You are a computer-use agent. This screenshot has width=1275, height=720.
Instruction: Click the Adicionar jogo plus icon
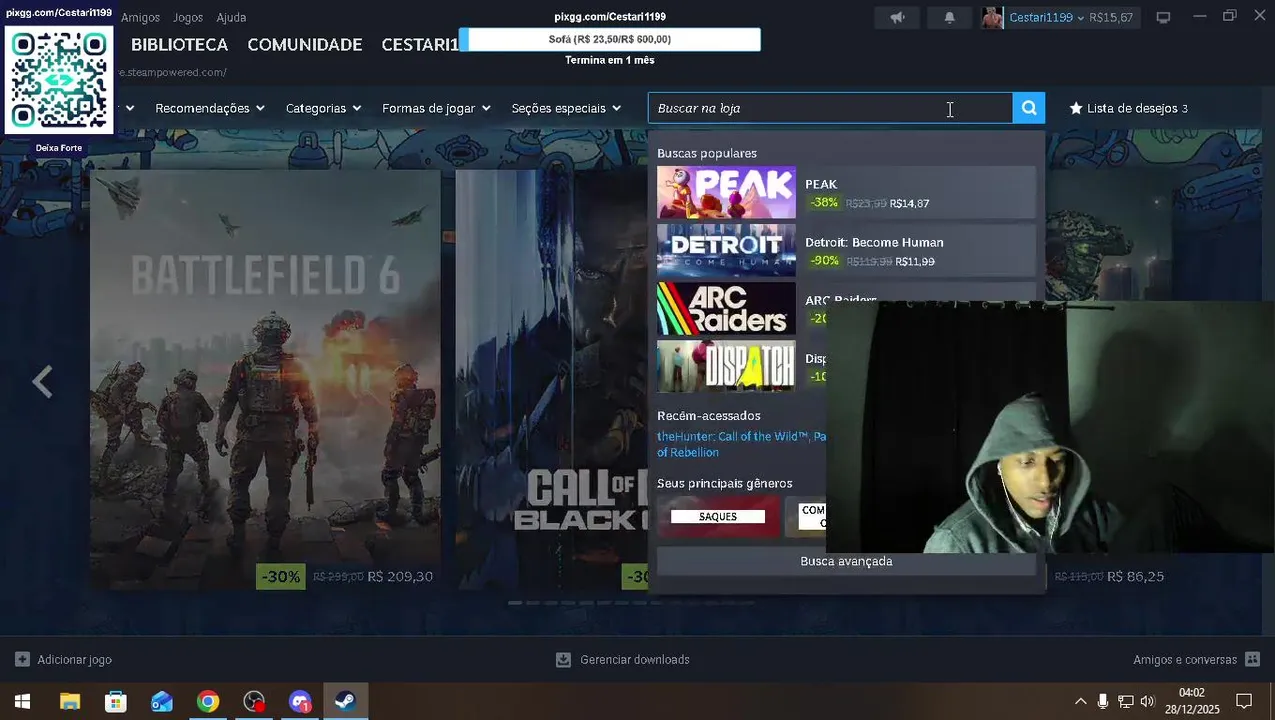[x=22, y=660]
